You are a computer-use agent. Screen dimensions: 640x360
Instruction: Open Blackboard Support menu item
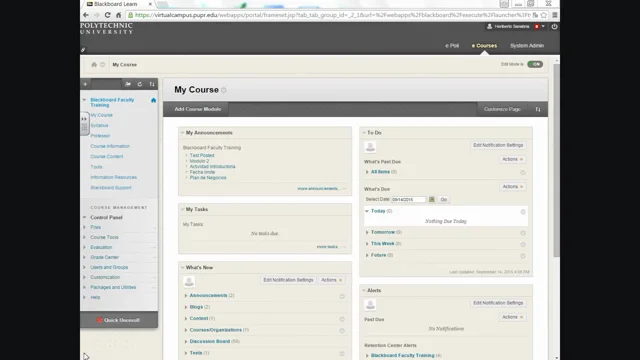111,188
